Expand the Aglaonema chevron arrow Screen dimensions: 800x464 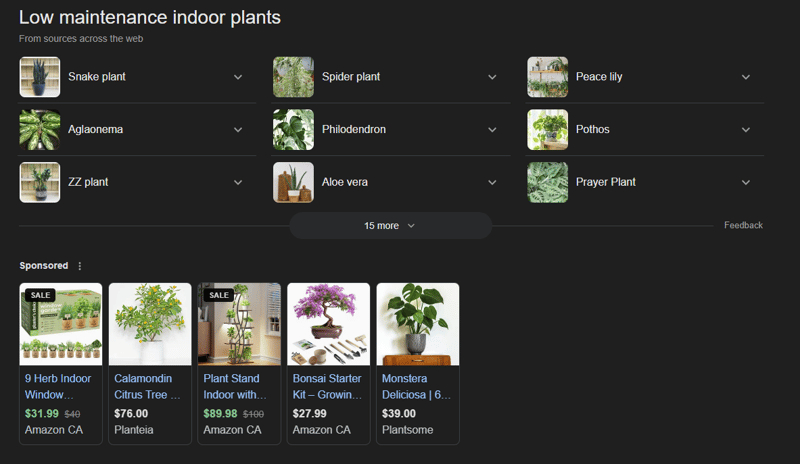[x=238, y=130]
